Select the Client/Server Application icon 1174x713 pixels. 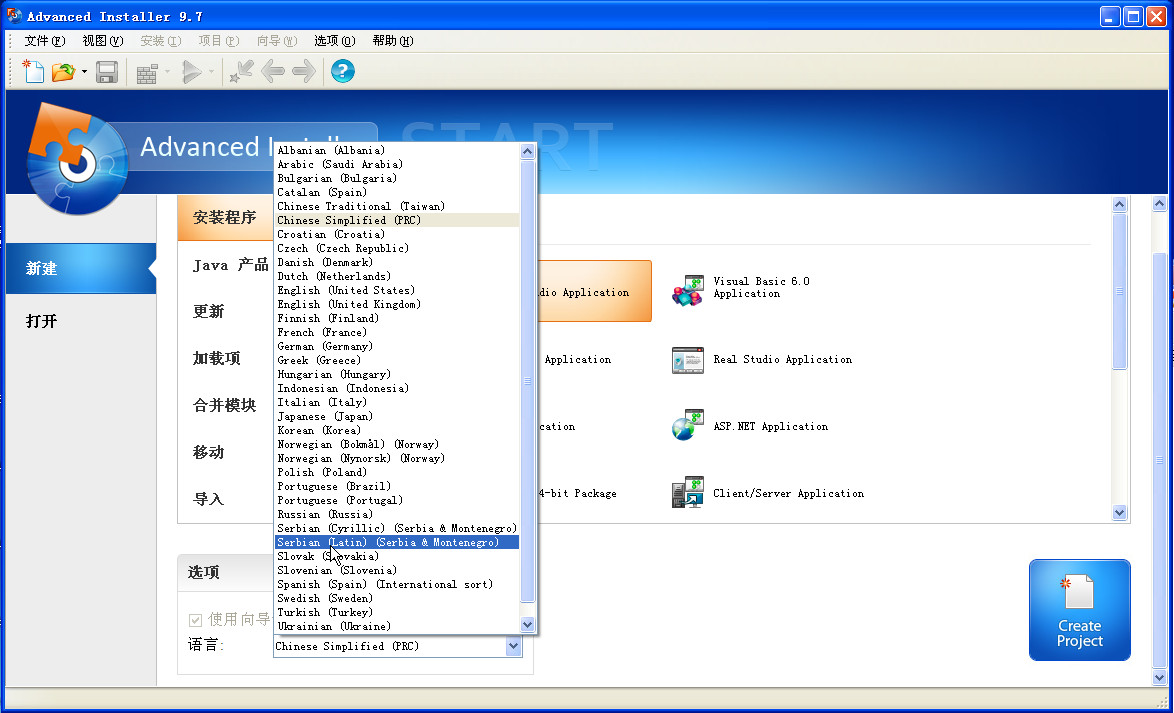tap(688, 493)
